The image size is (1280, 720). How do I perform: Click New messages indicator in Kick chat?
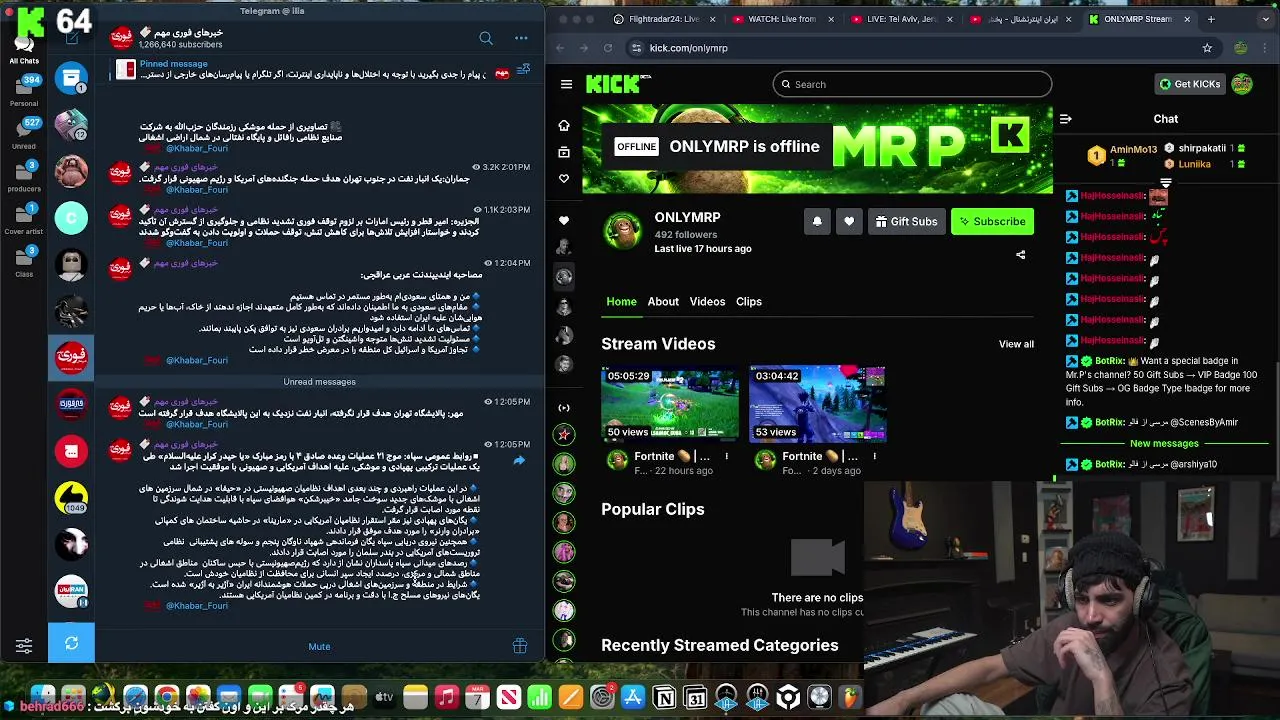coord(1164,443)
